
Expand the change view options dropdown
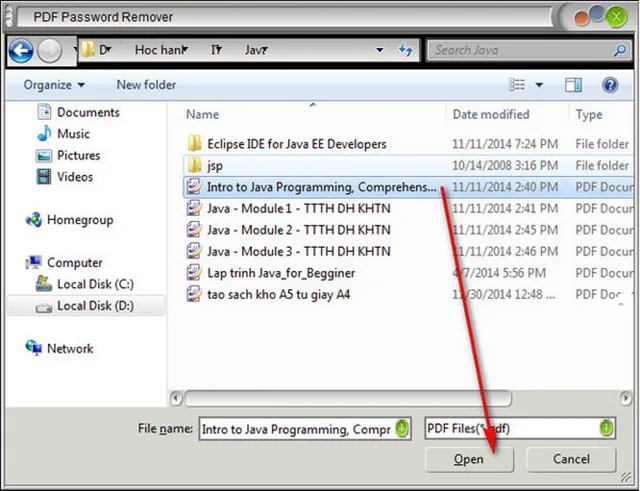(540, 85)
